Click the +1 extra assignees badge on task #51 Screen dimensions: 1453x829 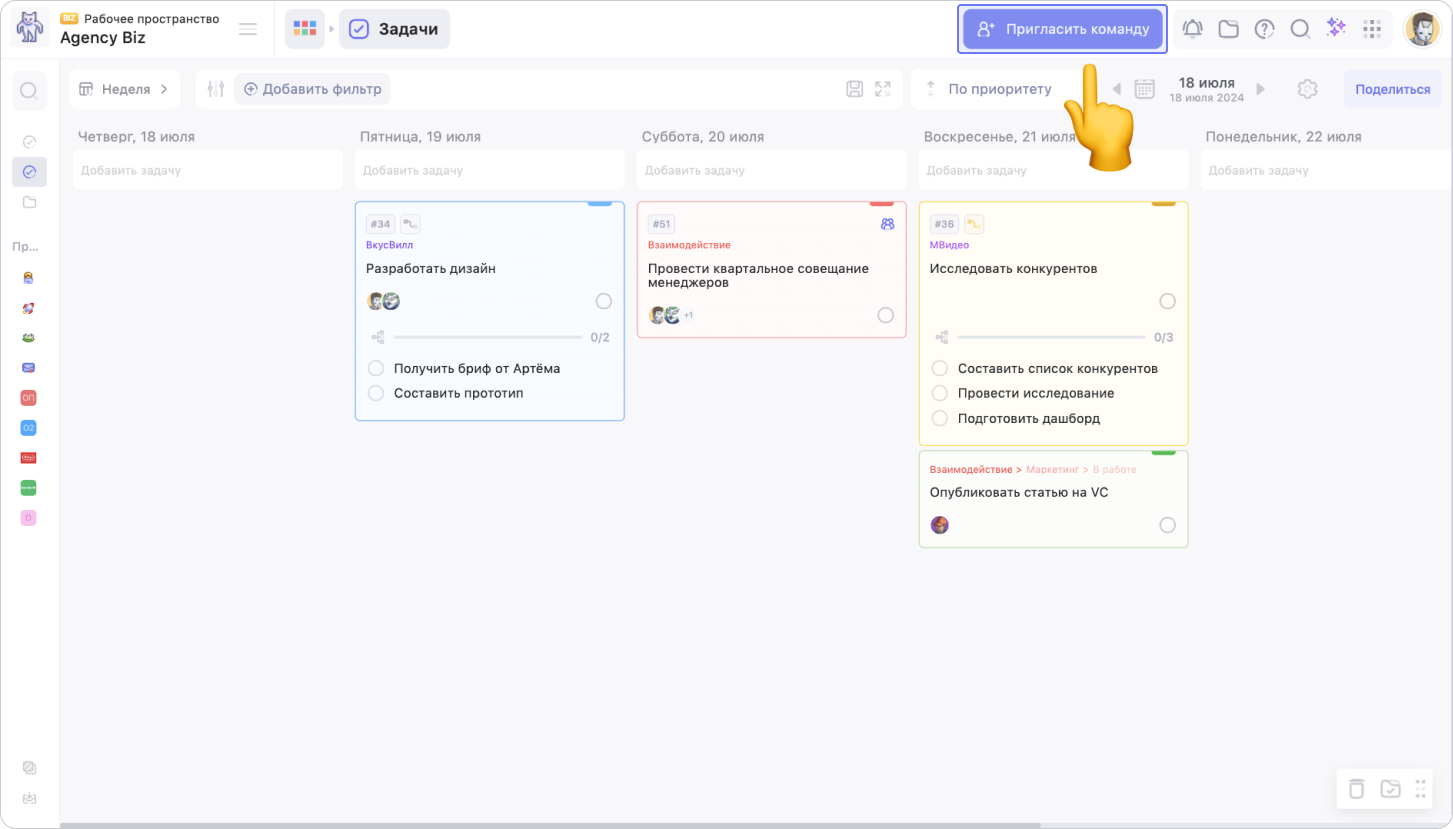point(688,315)
